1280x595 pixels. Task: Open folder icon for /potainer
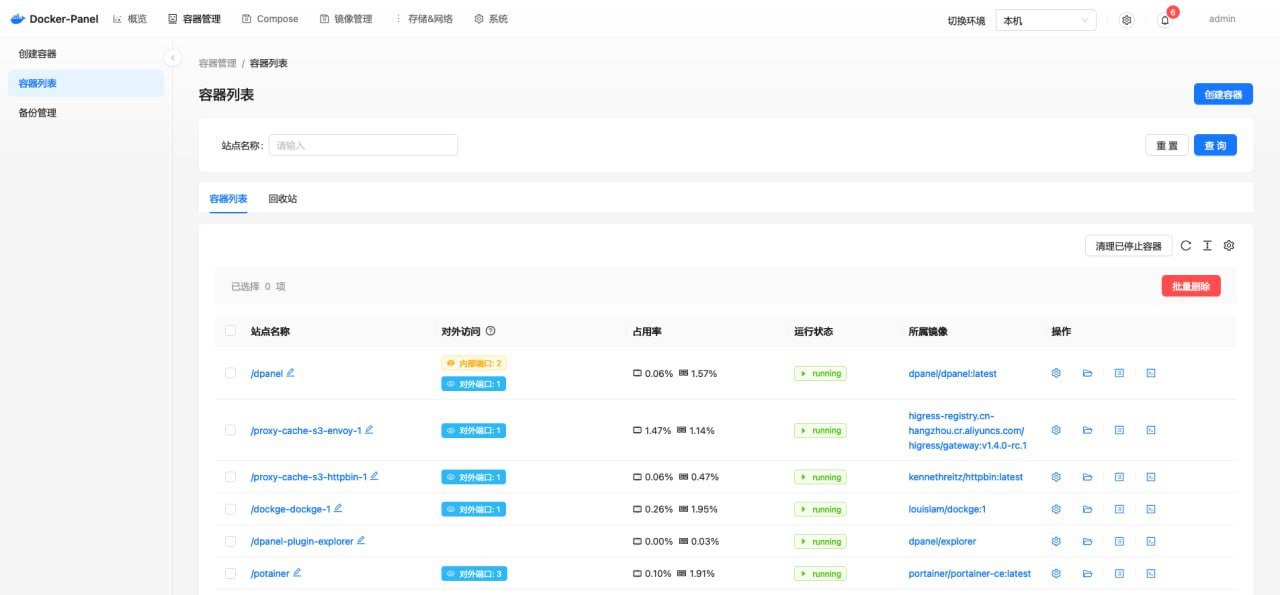1087,573
